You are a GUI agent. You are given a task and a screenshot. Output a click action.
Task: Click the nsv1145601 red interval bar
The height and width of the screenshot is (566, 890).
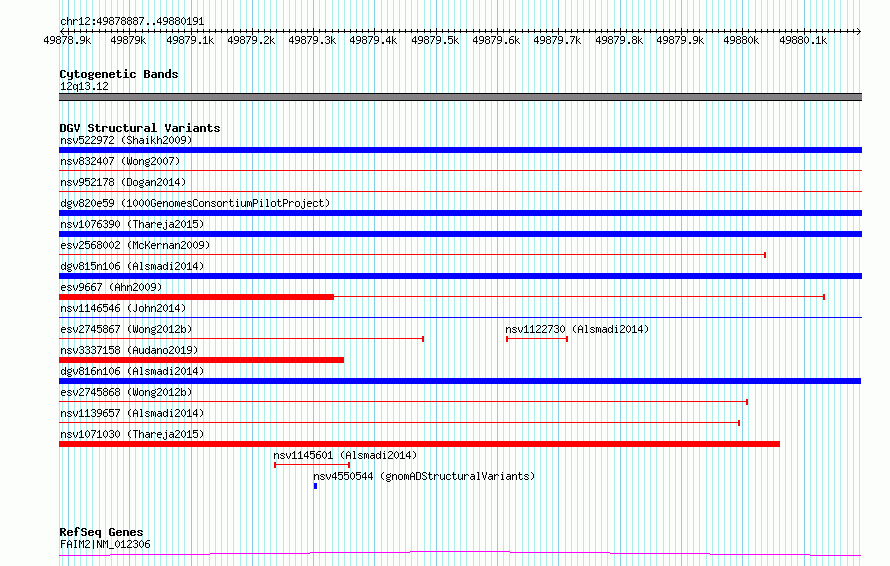click(312, 465)
